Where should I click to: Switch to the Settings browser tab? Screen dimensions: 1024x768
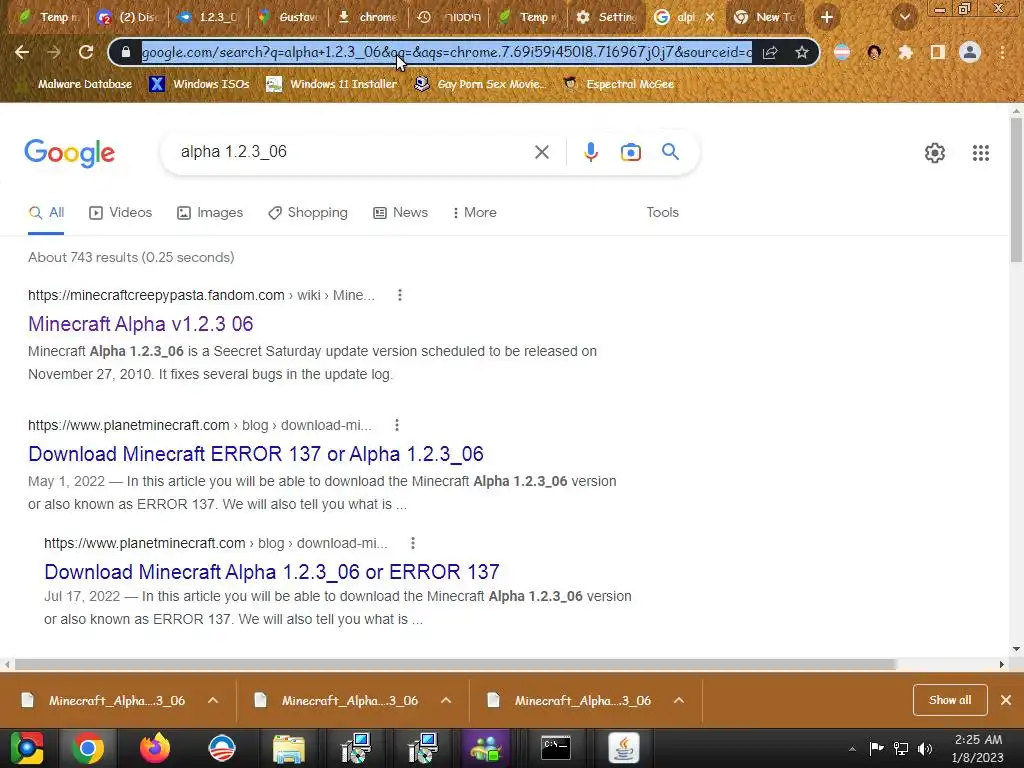[605, 18]
